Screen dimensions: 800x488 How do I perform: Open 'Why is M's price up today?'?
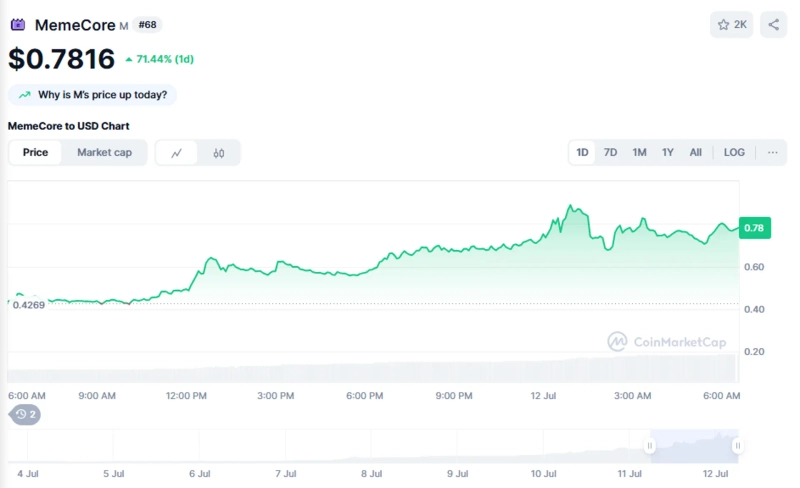(x=102, y=95)
